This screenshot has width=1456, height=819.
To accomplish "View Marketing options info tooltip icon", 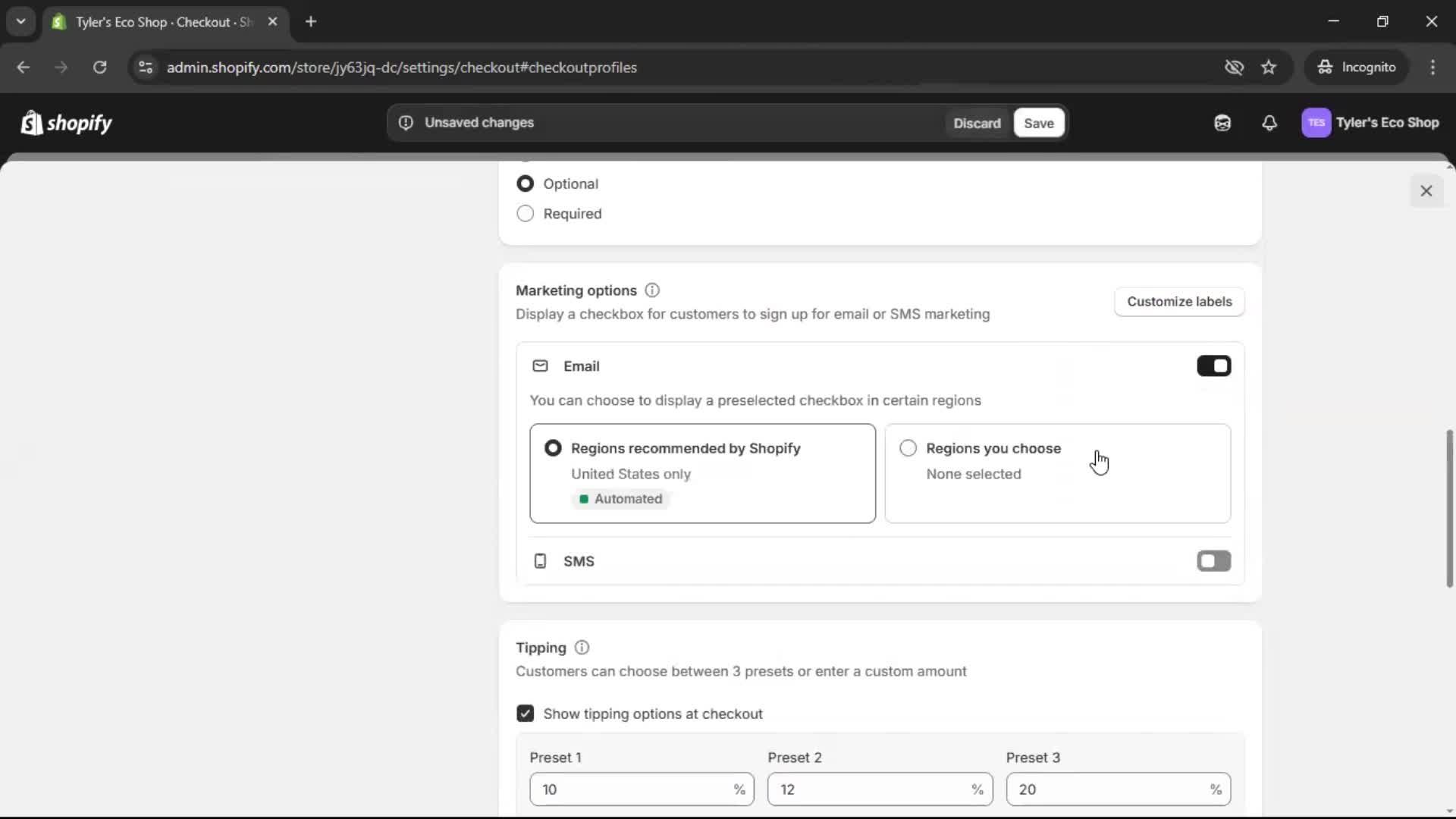I will (651, 290).
